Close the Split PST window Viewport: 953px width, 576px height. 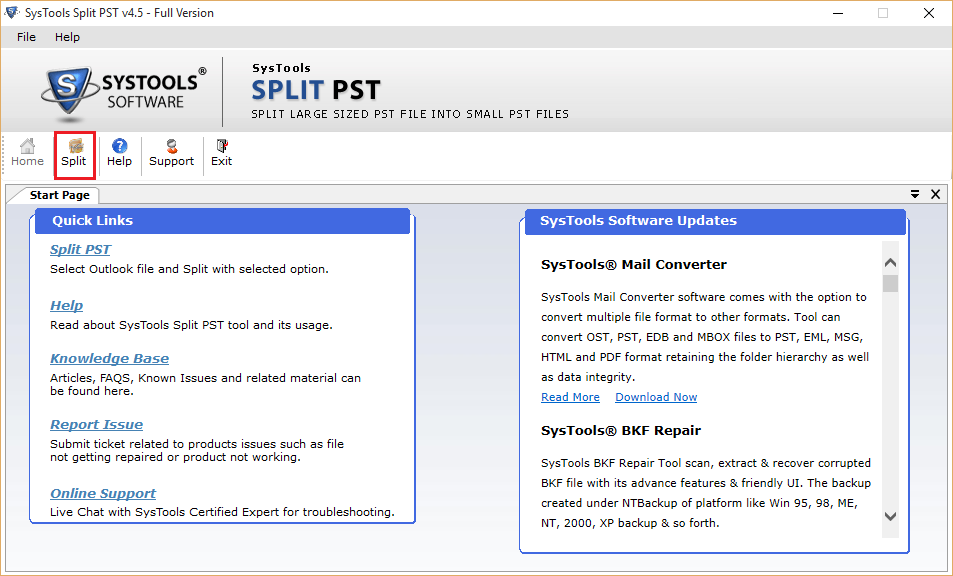pyautogui.click(x=929, y=13)
